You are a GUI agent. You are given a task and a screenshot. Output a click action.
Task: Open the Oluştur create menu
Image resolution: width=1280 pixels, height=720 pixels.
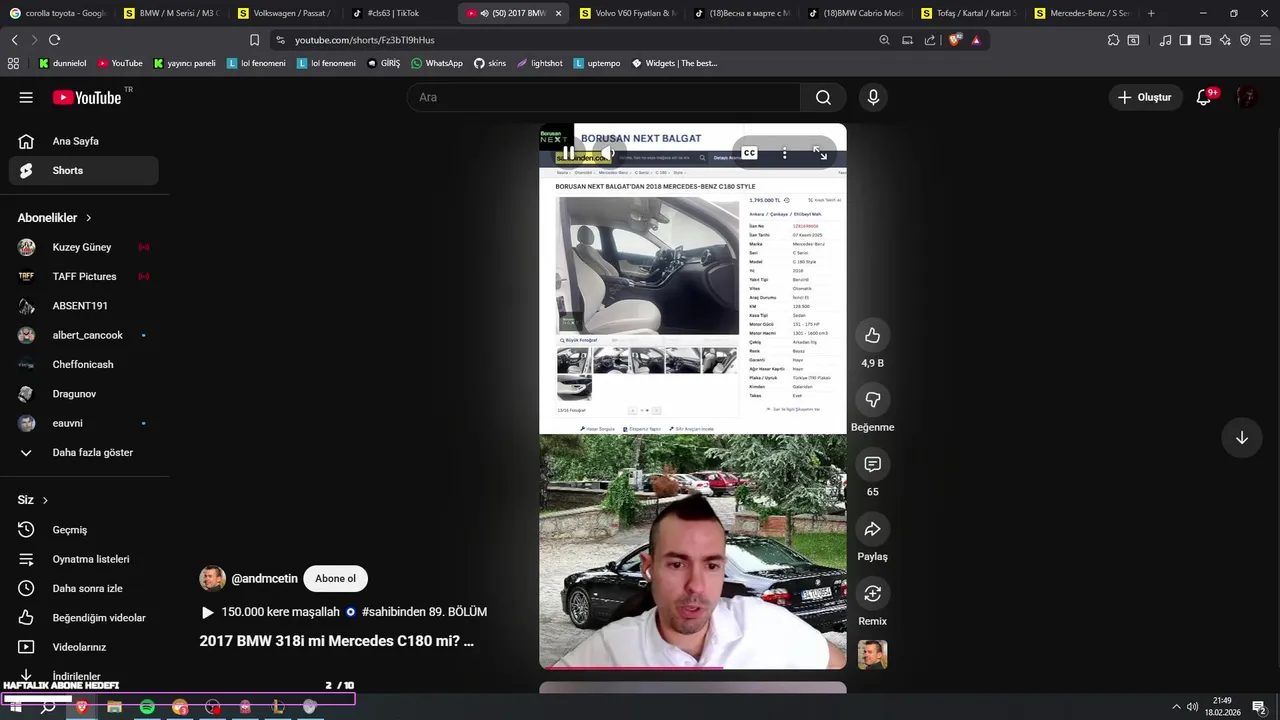coord(1144,97)
